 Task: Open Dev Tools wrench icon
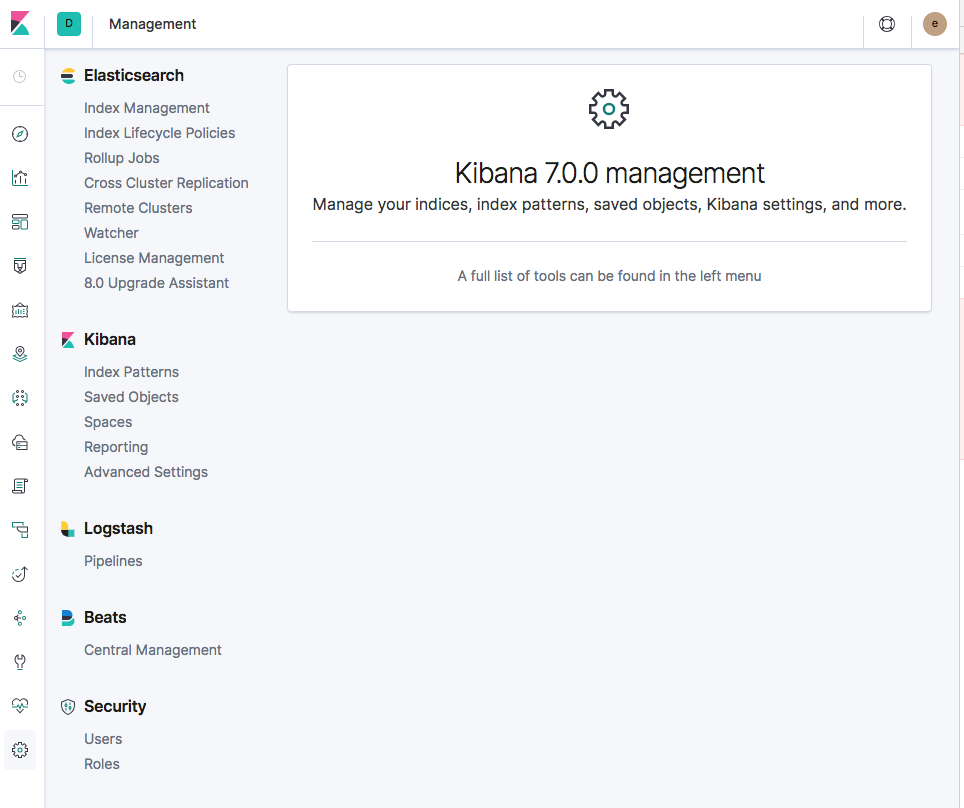pos(20,662)
